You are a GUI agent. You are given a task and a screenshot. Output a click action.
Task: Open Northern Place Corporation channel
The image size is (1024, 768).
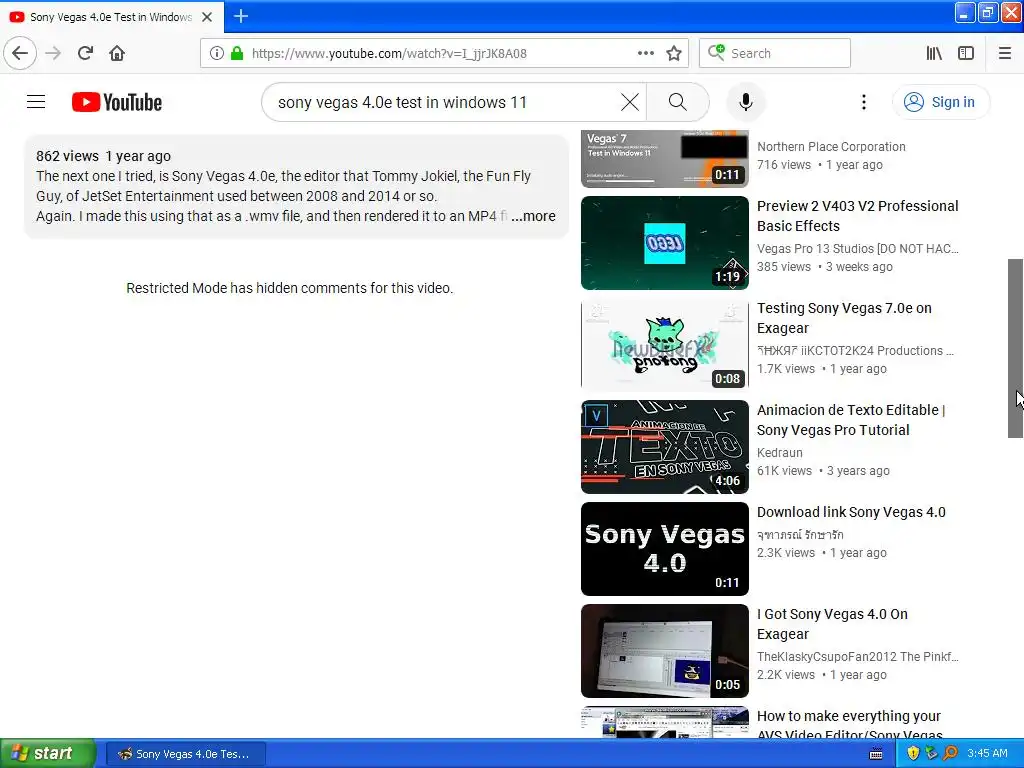coord(831,147)
